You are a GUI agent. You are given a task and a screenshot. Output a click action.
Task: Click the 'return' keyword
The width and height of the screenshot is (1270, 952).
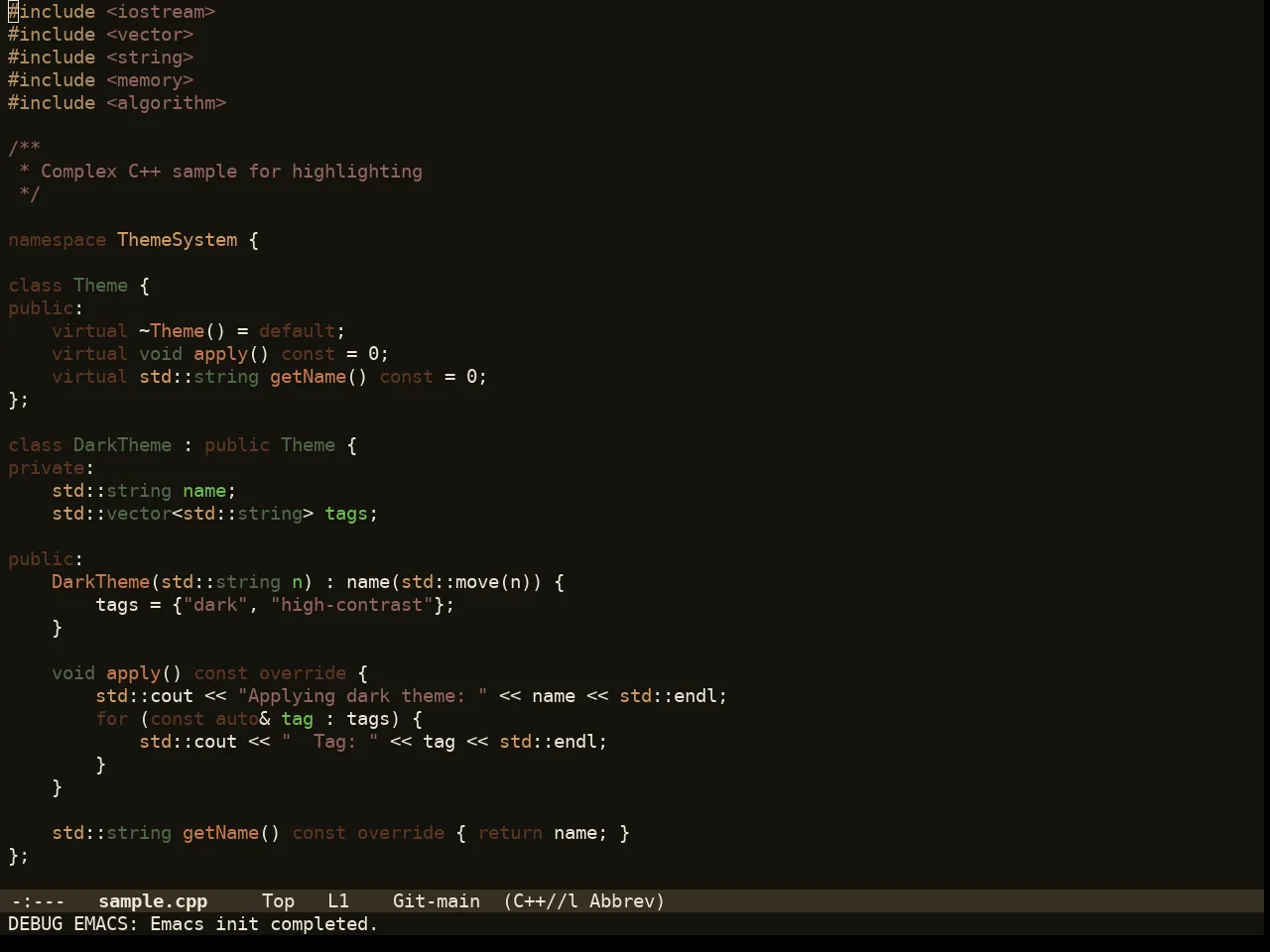pos(510,833)
